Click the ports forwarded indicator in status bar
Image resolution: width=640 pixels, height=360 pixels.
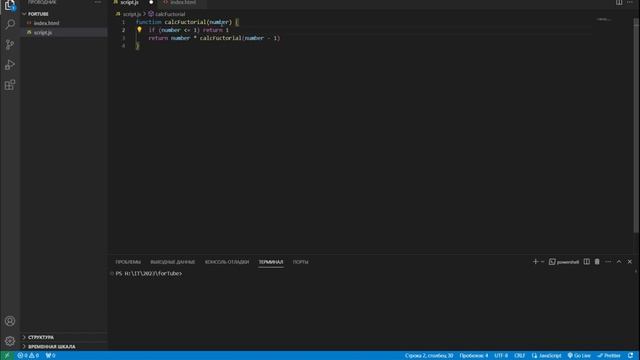click(x=50, y=356)
